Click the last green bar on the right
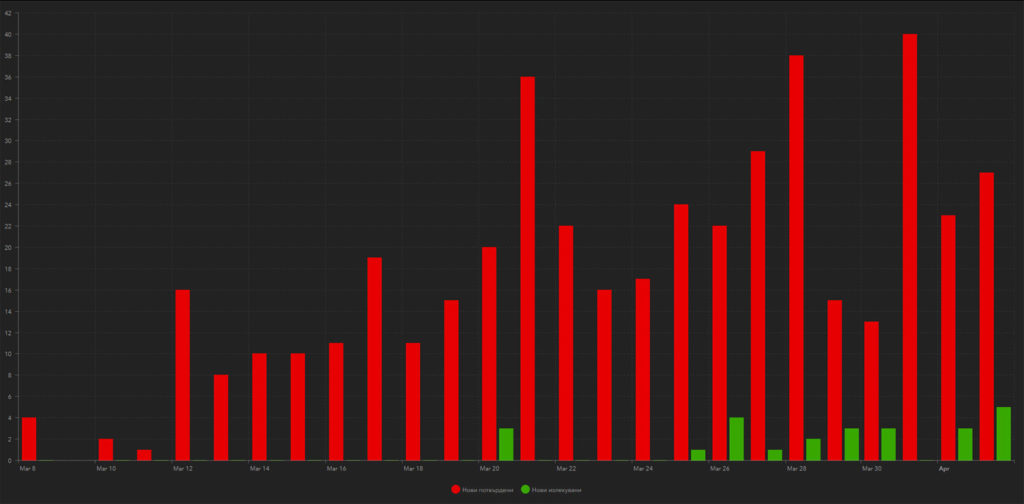This screenshot has width=1024, height=504. [x=1003, y=434]
